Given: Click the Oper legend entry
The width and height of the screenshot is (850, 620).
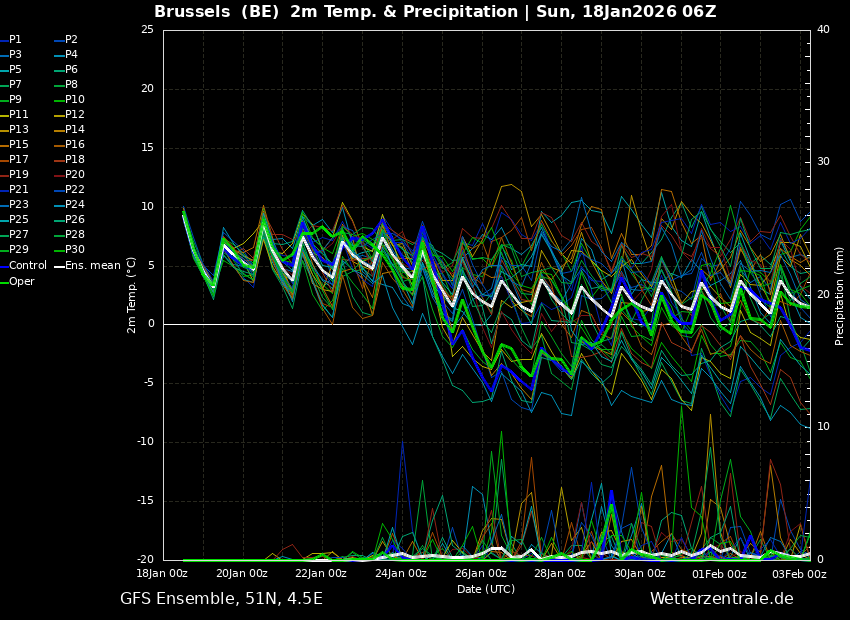Looking at the screenshot, I should pos(22,281).
